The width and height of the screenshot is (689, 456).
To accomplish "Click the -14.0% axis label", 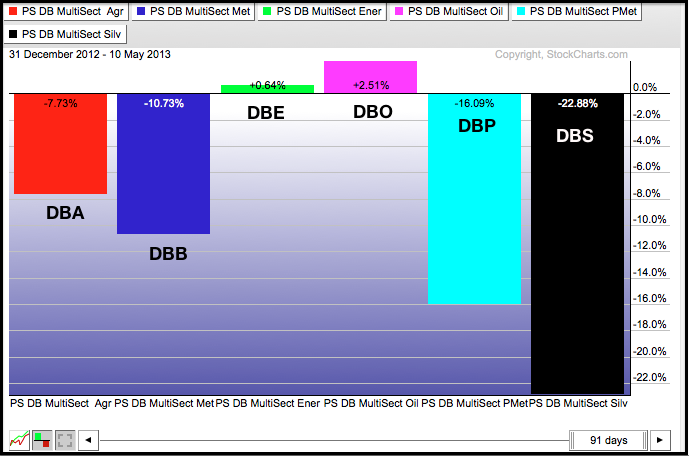I will click(x=649, y=272).
